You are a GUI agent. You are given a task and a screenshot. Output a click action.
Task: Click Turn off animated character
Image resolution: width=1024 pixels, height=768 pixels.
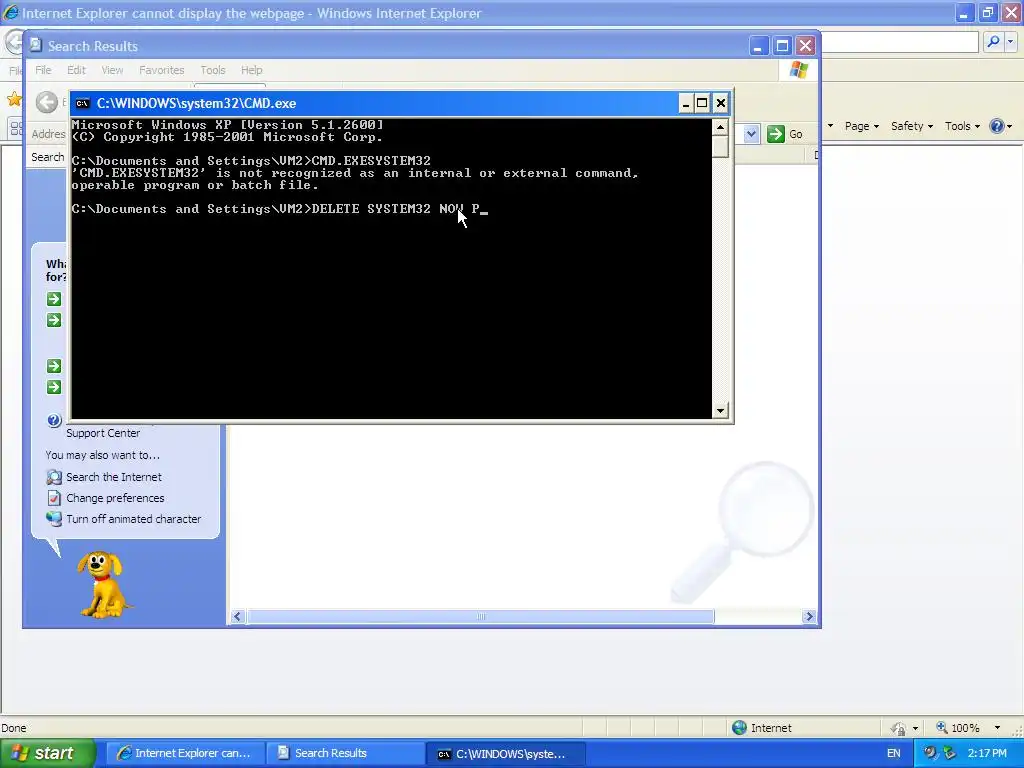pyautogui.click(x=133, y=519)
